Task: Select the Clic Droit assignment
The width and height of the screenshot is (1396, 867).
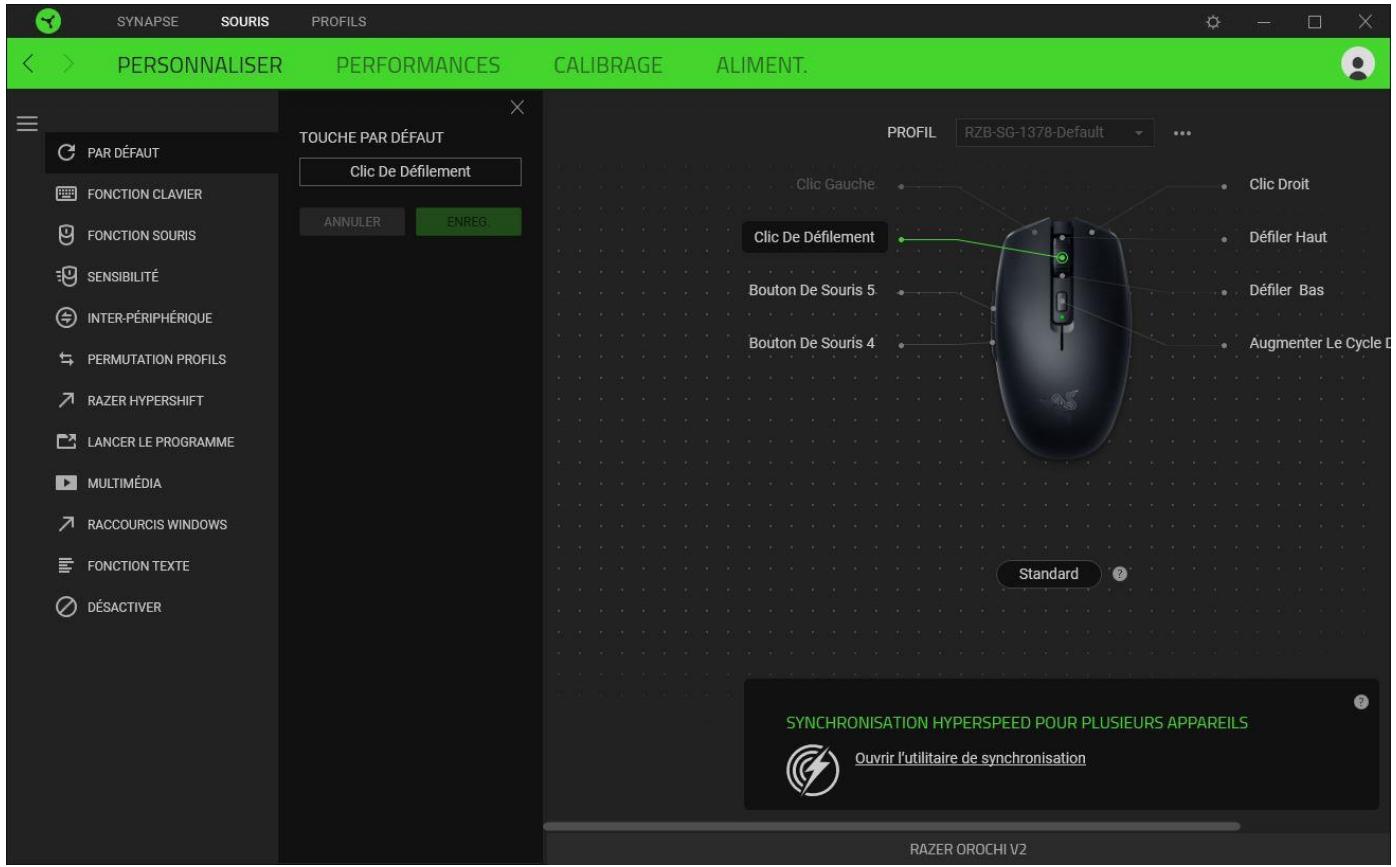Action: click(1279, 185)
